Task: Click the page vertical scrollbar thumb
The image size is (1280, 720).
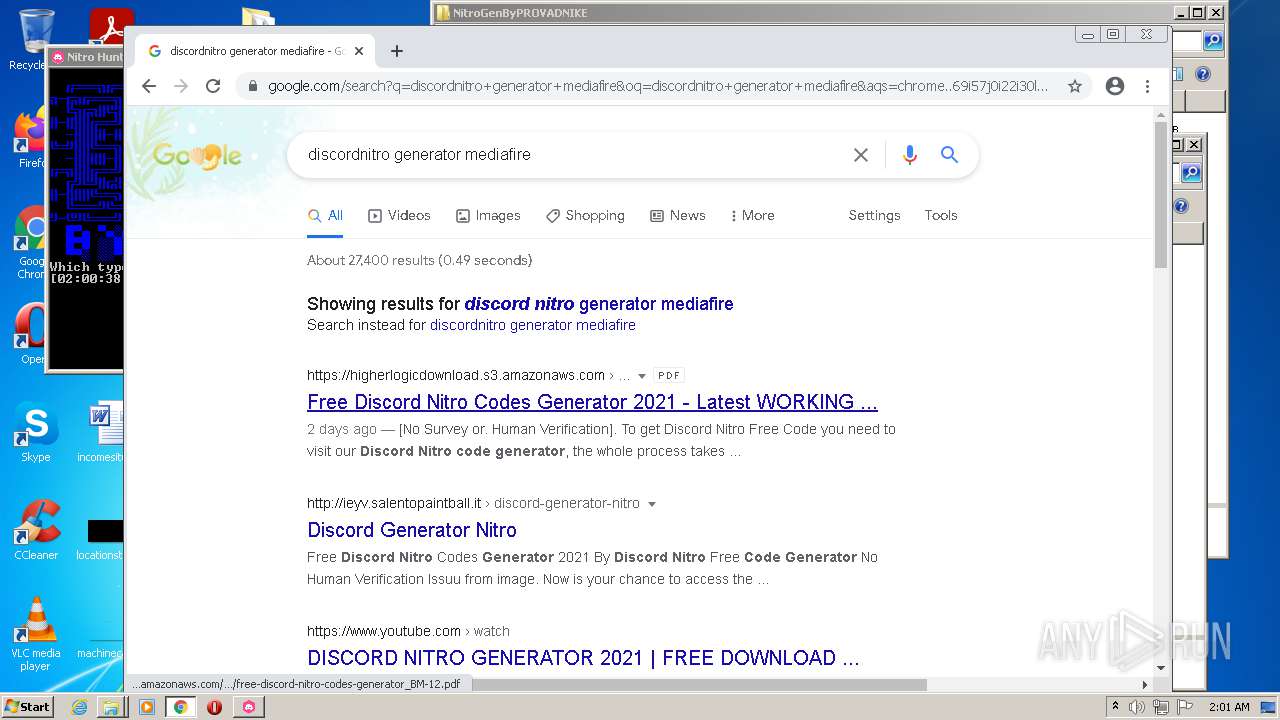Action: [x=1161, y=195]
